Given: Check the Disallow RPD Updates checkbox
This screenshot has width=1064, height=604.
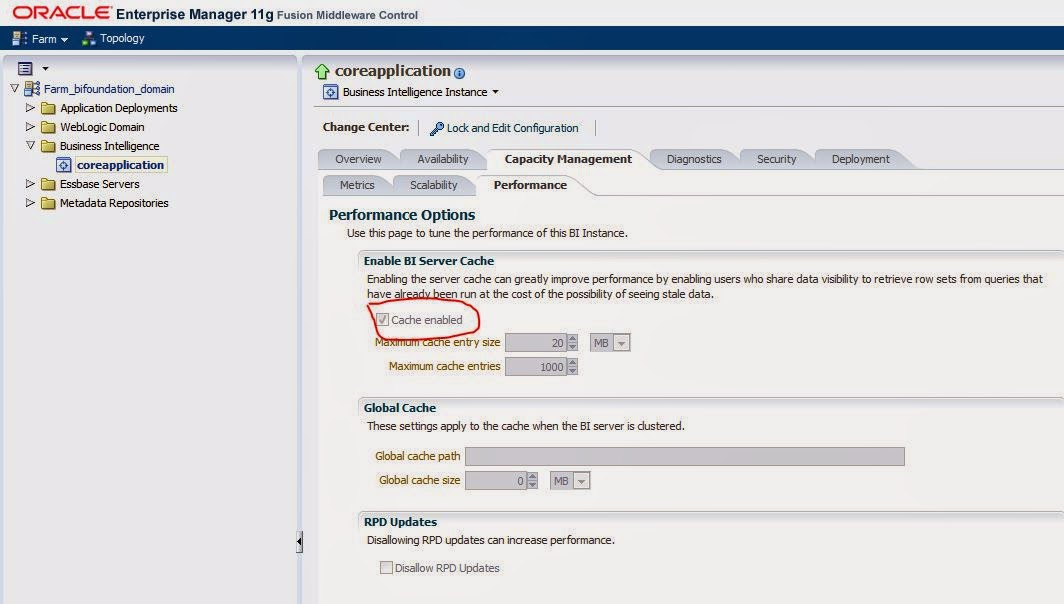Looking at the screenshot, I should click(x=386, y=567).
